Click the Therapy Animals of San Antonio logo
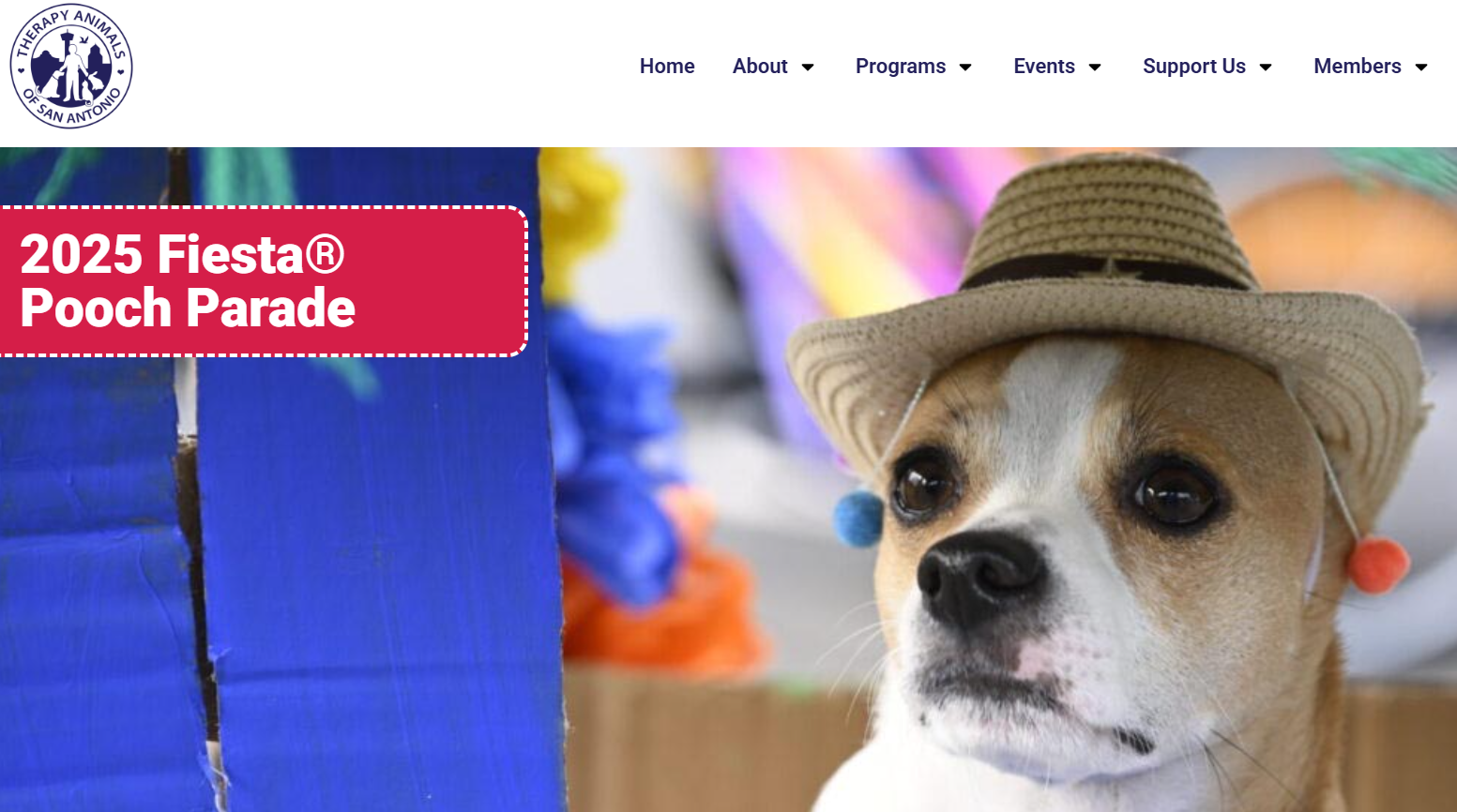The width and height of the screenshot is (1457, 812). click(x=71, y=66)
